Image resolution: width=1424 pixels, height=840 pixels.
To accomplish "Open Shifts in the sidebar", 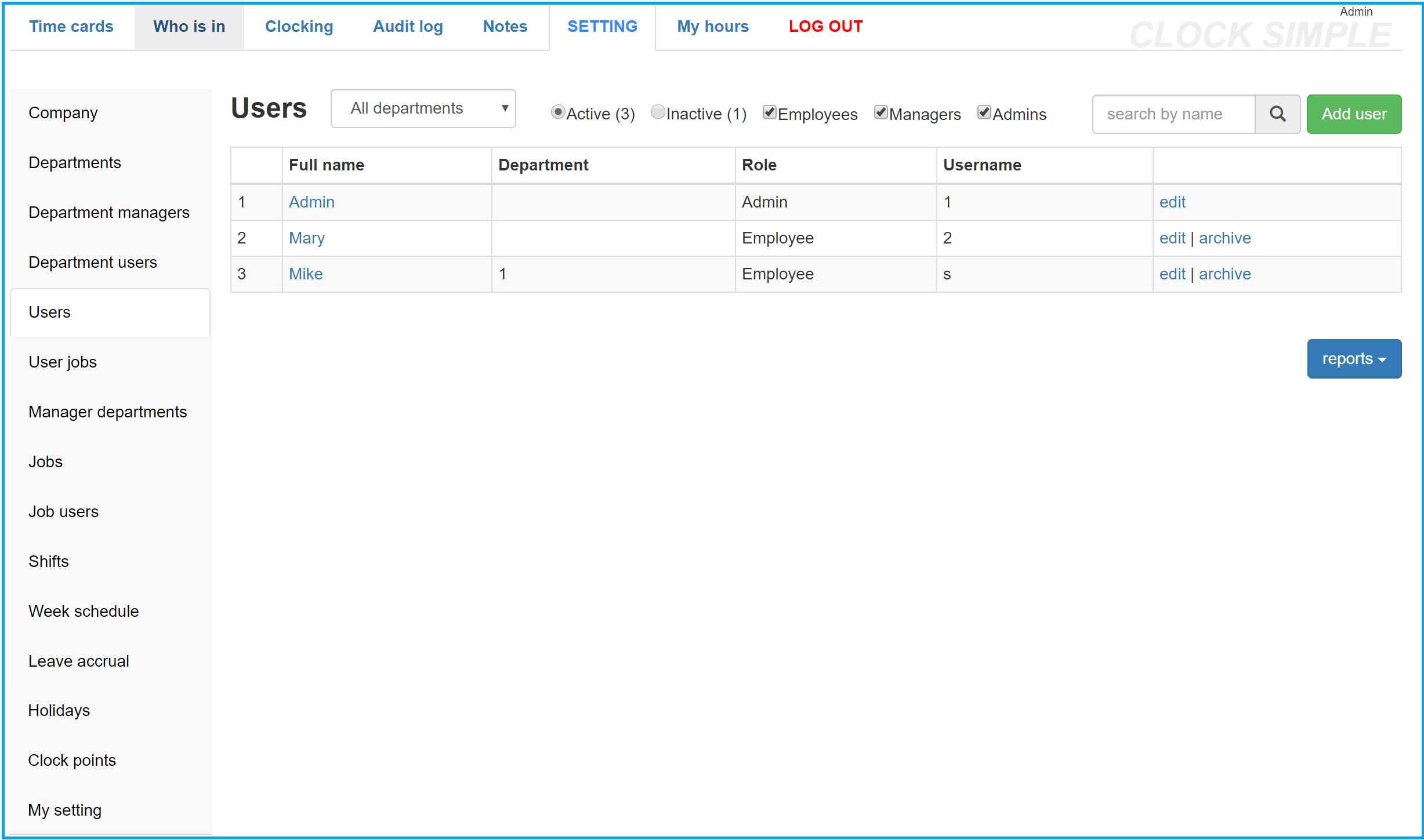I will coord(110,562).
